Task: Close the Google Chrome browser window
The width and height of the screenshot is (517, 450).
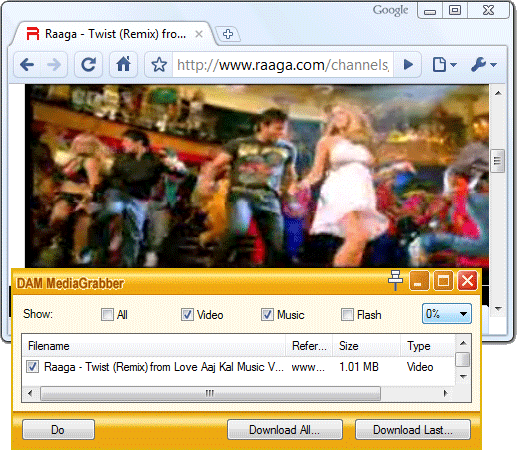Action: pyautogui.click(x=489, y=11)
